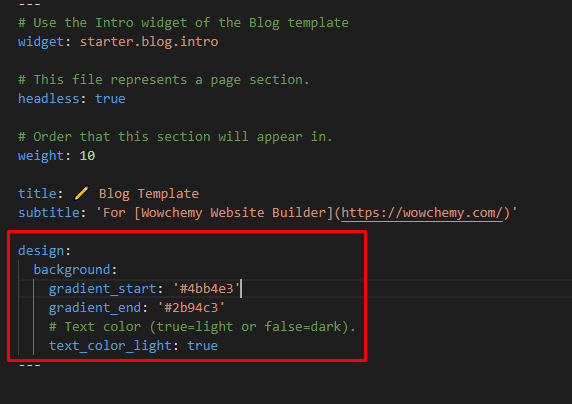Screen dimensions: 572x404
Task: Click the 'gradient_start' key
Action: (x=103, y=288)
